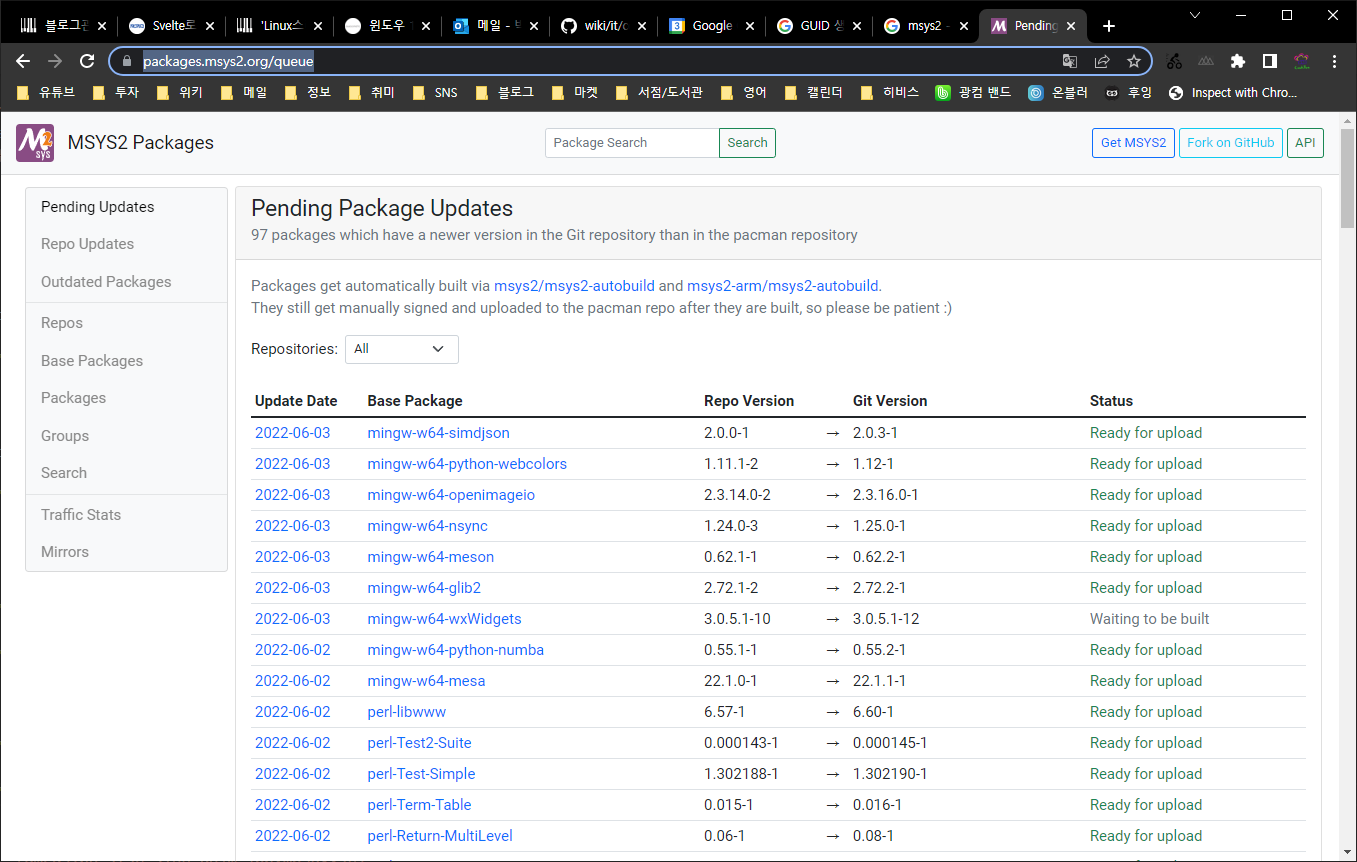This screenshot has height=862, width=1357.
Task: Open mingw-w64-python-numba package link
Action: pos(455,650)
